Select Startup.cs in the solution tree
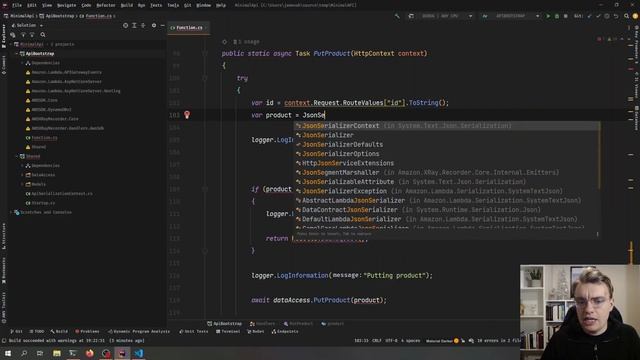The image size is (640, 360). tap(43, 203)
